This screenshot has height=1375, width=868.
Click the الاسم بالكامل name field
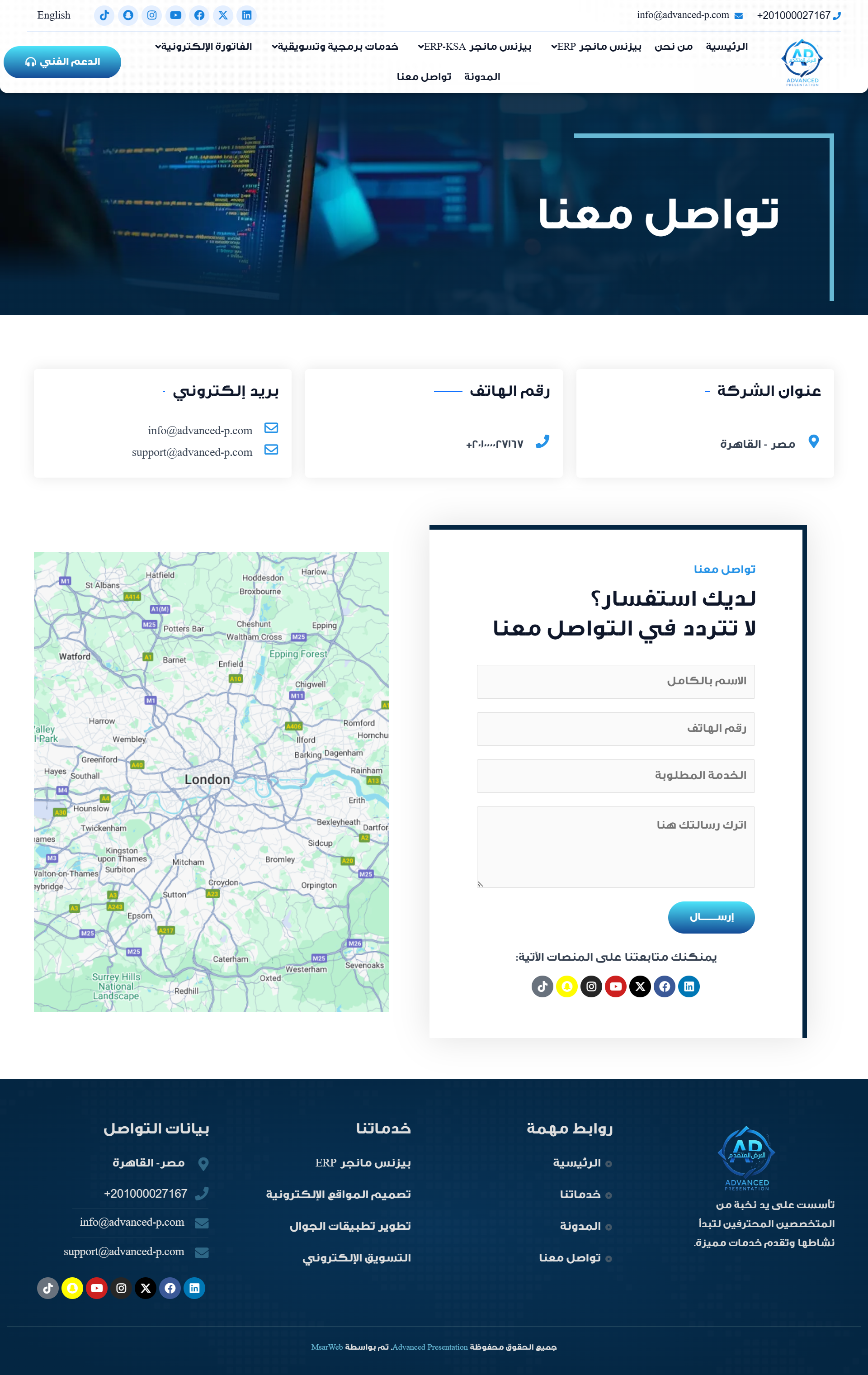point(615,681)
